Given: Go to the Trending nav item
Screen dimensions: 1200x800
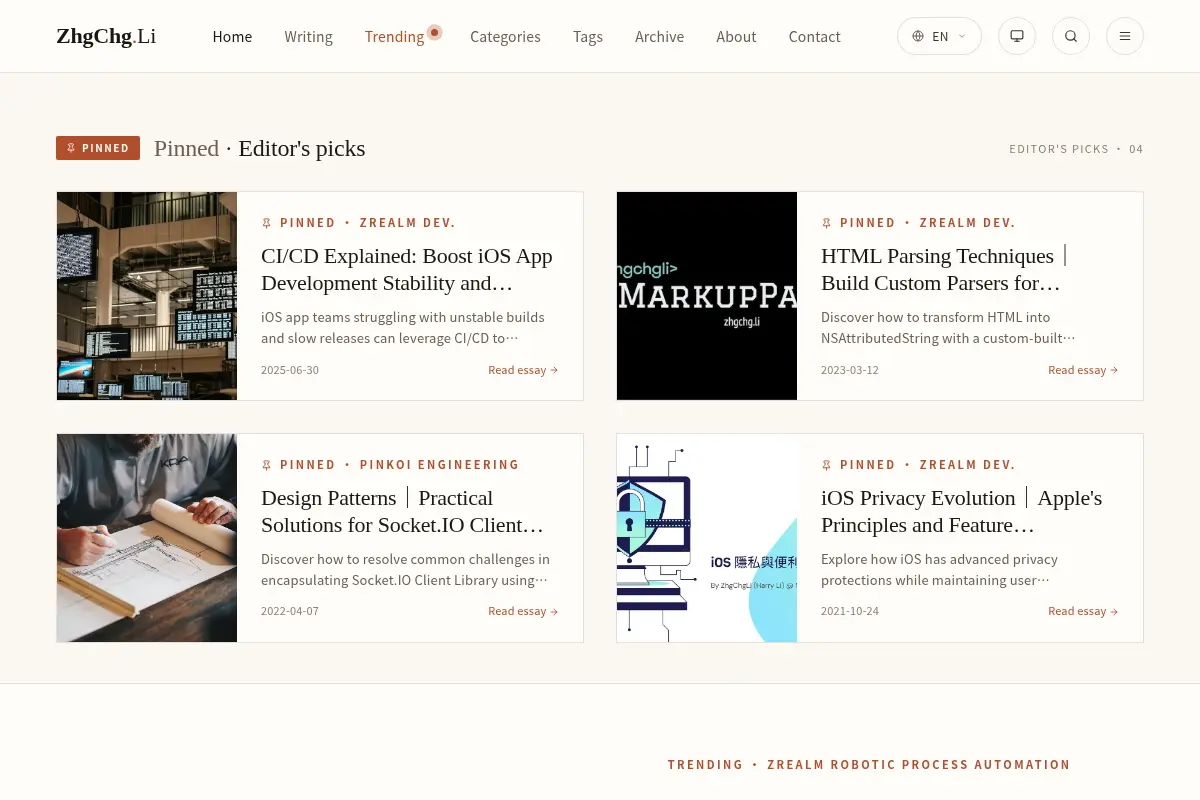Looking at the screenshot, I should click(394, 36).
